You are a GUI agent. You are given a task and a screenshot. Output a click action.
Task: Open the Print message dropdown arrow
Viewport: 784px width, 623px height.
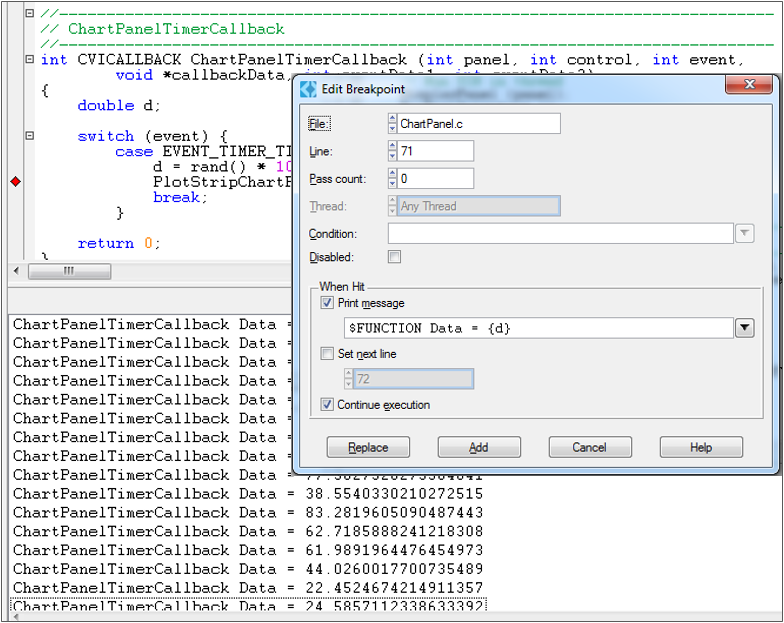744,328
